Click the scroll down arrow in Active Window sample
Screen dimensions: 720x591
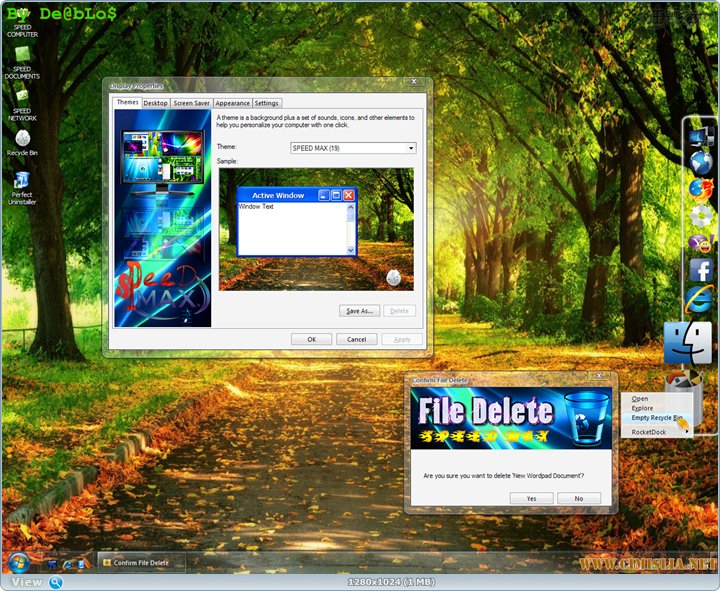point(351,250)
